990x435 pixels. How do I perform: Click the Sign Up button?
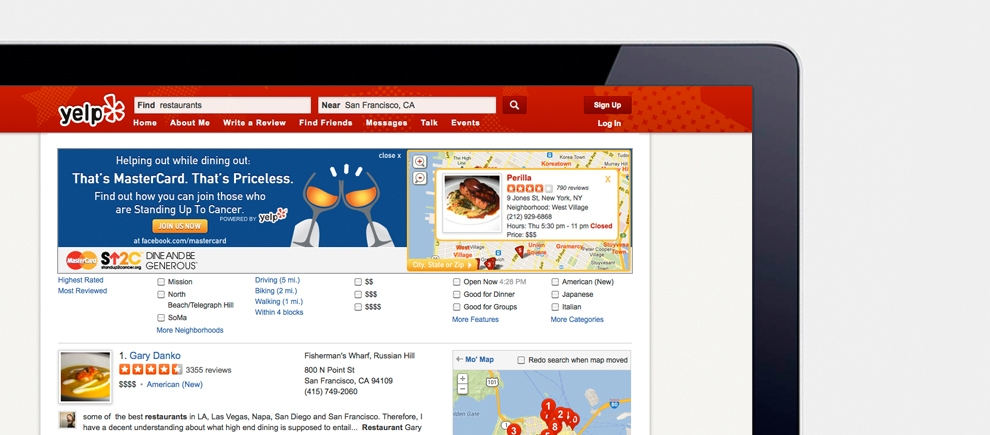click(607, 105)
